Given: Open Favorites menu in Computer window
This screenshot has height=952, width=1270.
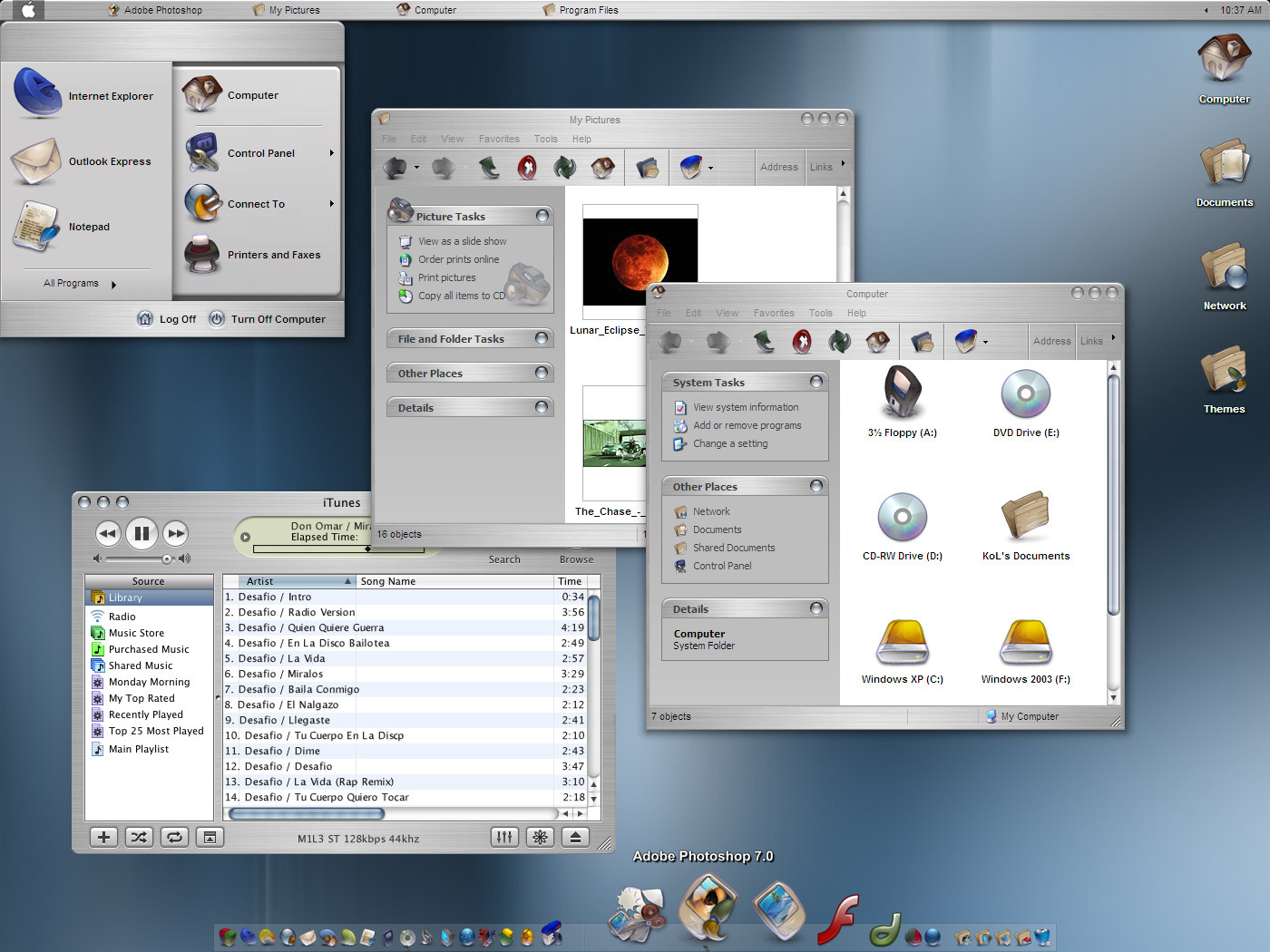Looking at the screenshot, I should tap(774, 313).
